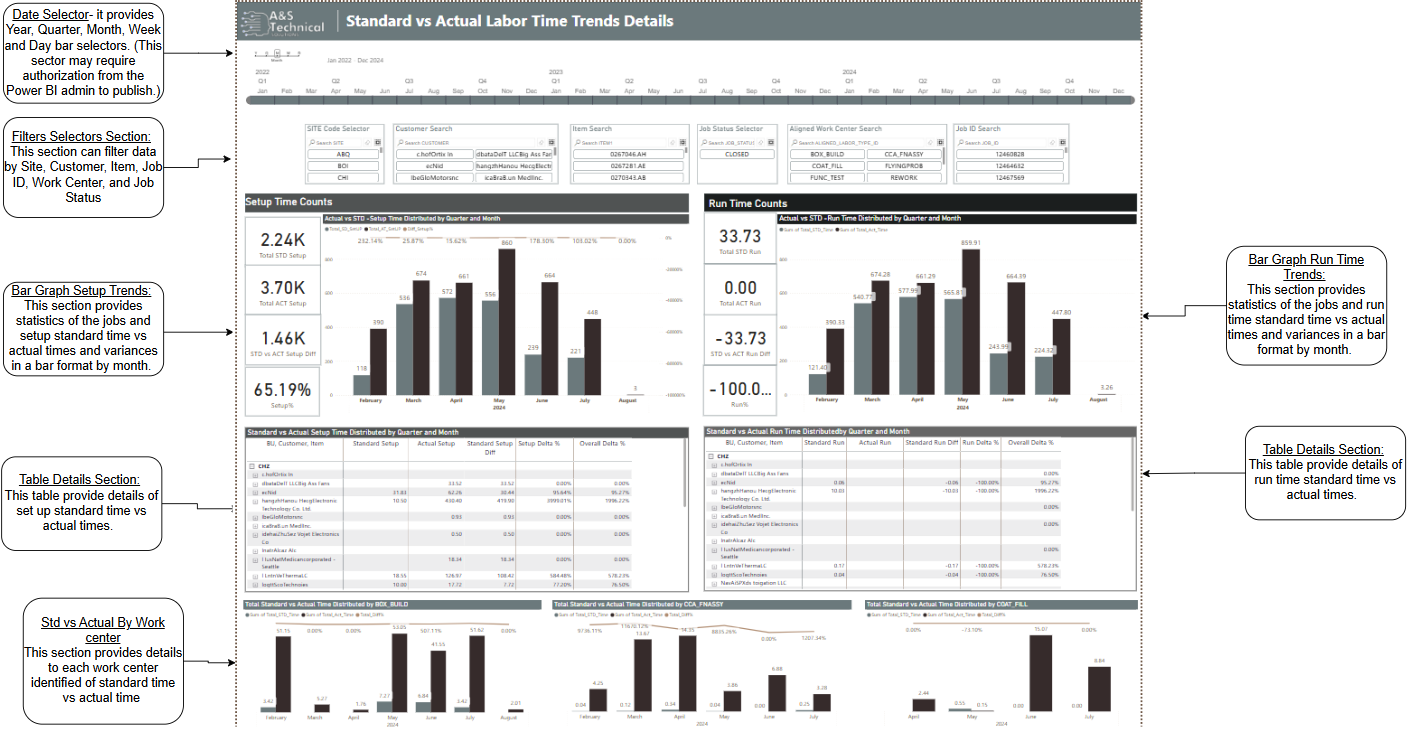Click the date range timeline slider bar

coord(690,100)
